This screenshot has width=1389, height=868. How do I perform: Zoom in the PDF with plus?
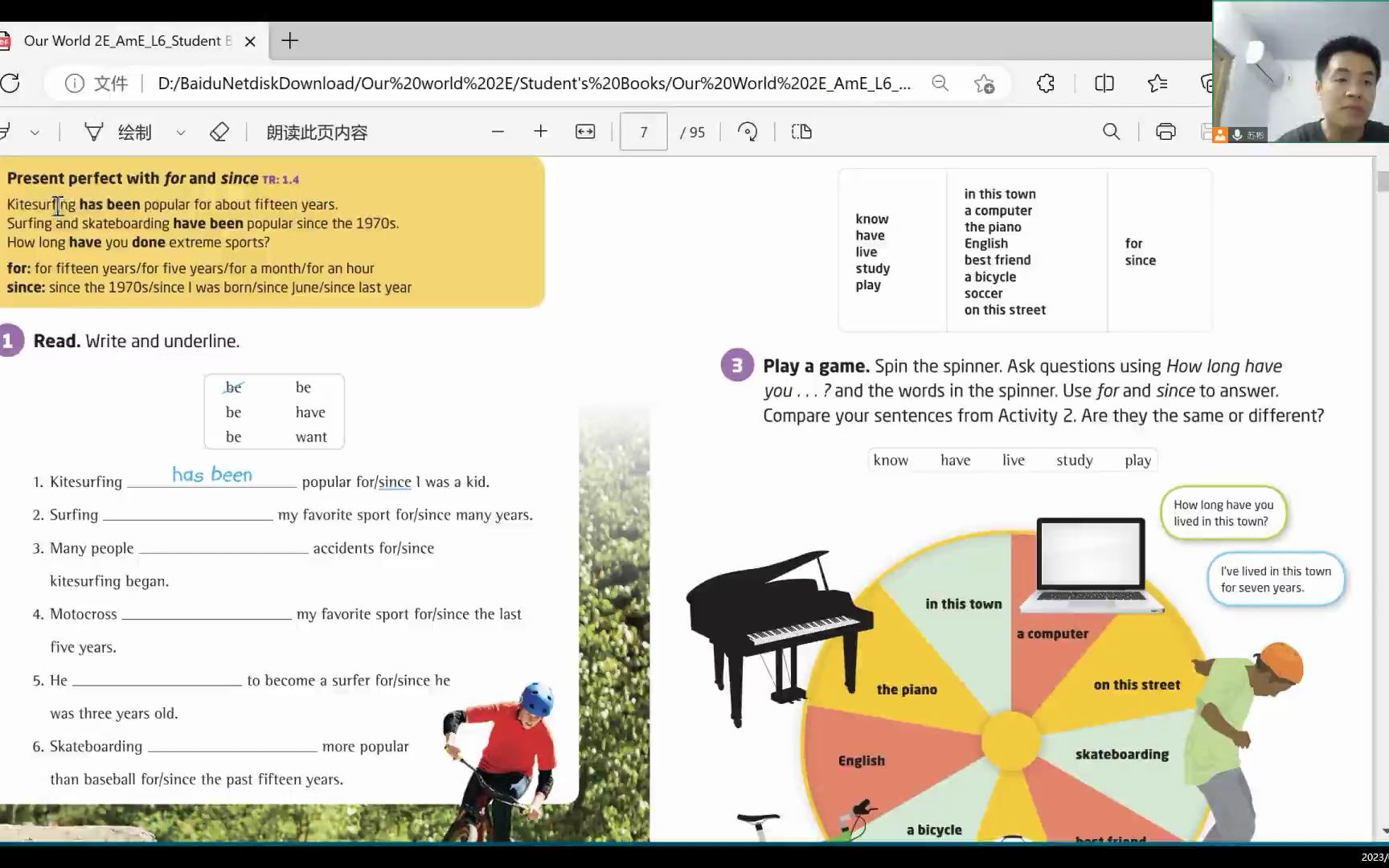pos(540,132)
